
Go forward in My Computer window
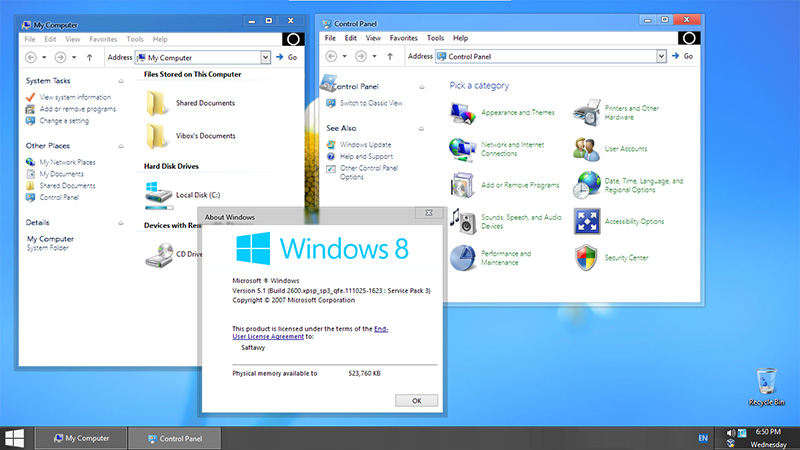coord(60,58)
